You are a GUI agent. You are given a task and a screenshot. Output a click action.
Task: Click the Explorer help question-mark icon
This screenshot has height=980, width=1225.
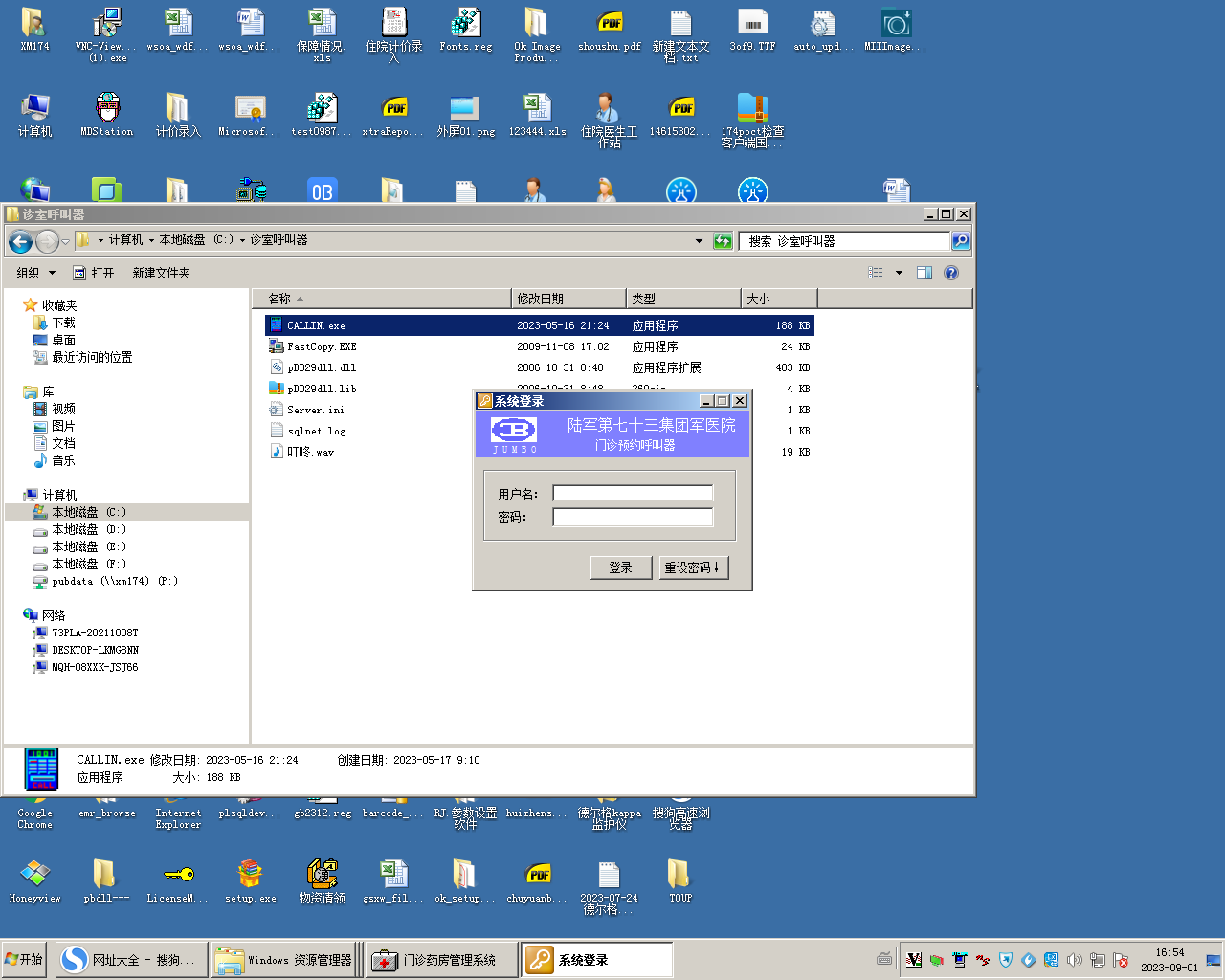tap(951, 273)
